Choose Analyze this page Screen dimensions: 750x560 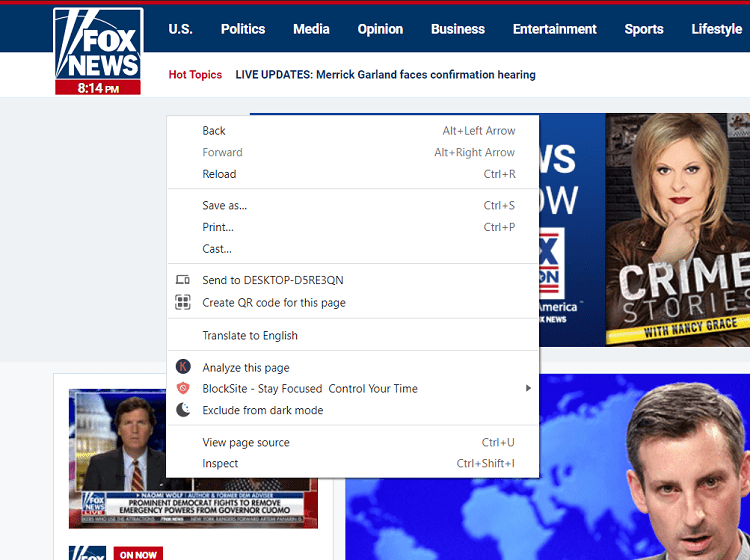353,367
